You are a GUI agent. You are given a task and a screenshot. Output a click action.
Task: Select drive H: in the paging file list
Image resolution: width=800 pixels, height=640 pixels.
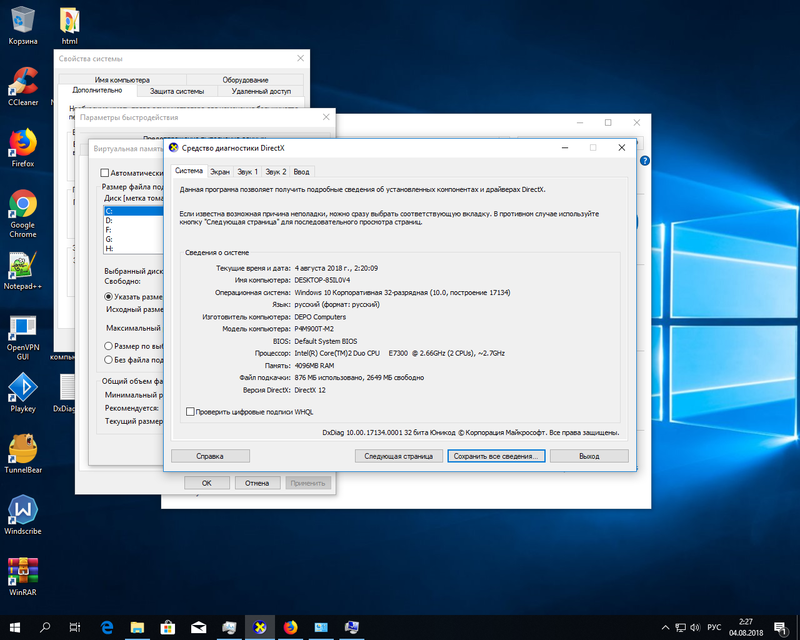coord(134,249)
